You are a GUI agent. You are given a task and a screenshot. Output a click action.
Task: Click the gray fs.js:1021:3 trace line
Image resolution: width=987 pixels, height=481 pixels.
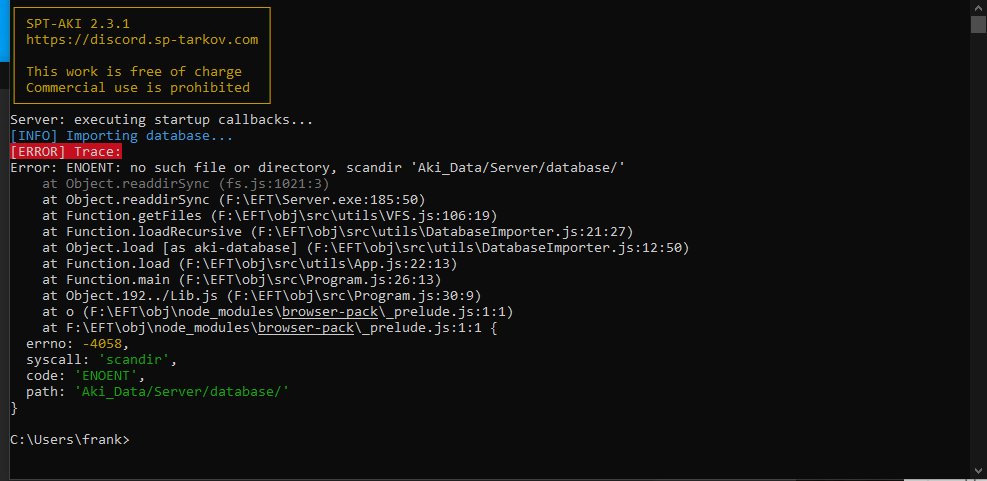[186, 184]
